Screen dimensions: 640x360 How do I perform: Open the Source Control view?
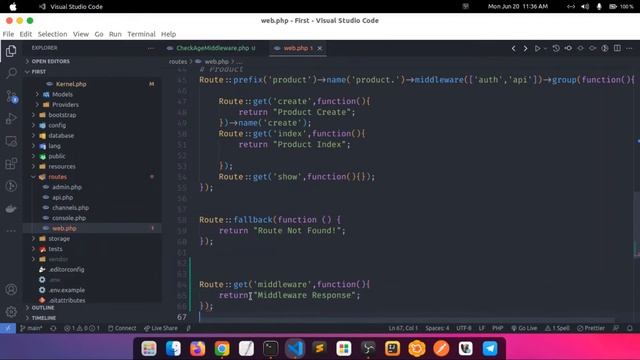point(11,96)
